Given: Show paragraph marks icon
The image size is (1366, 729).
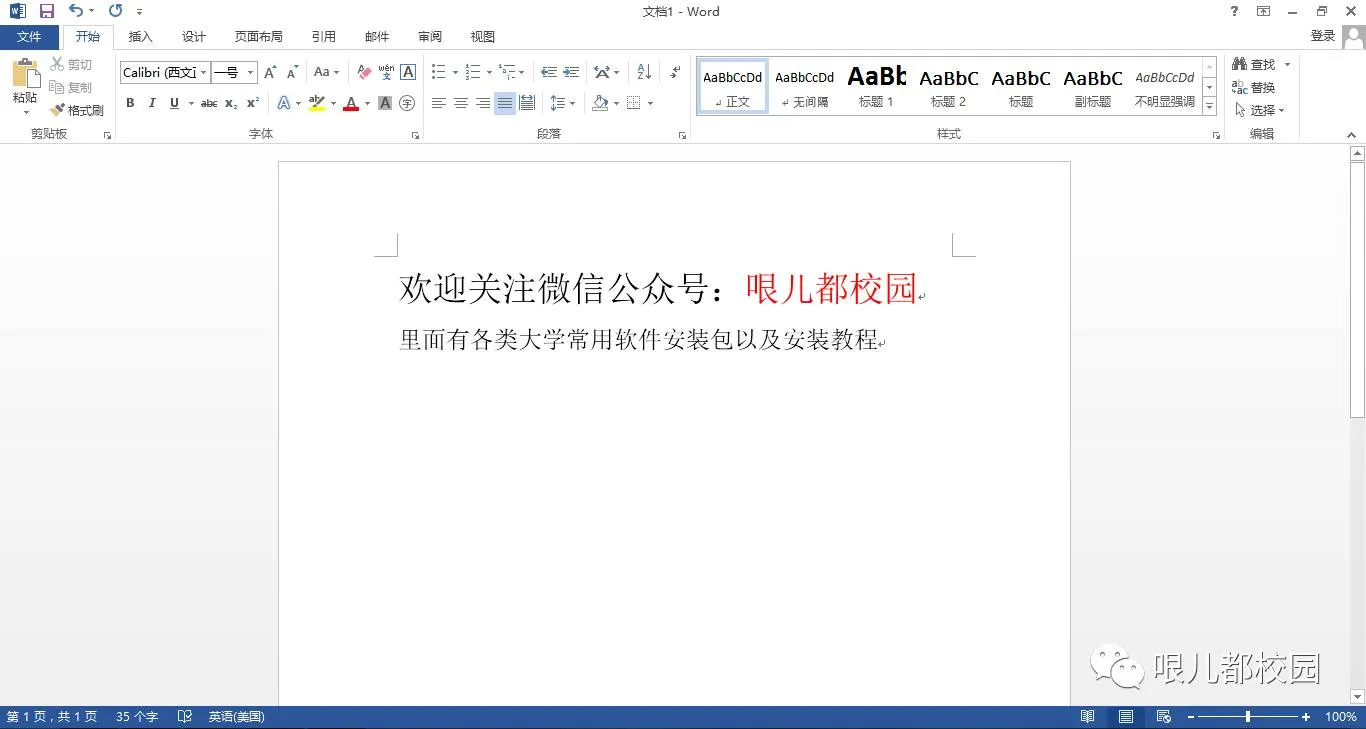Looking at the screenshot, I should [675, 72].
